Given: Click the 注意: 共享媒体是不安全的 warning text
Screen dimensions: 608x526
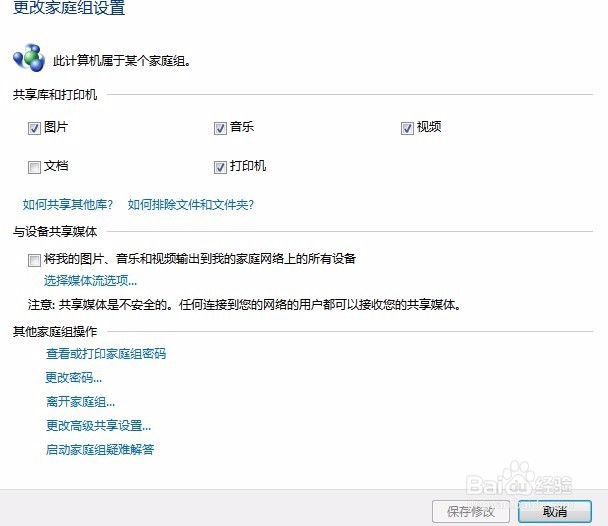Looking at the screenshot, I should tap(245, 305).
